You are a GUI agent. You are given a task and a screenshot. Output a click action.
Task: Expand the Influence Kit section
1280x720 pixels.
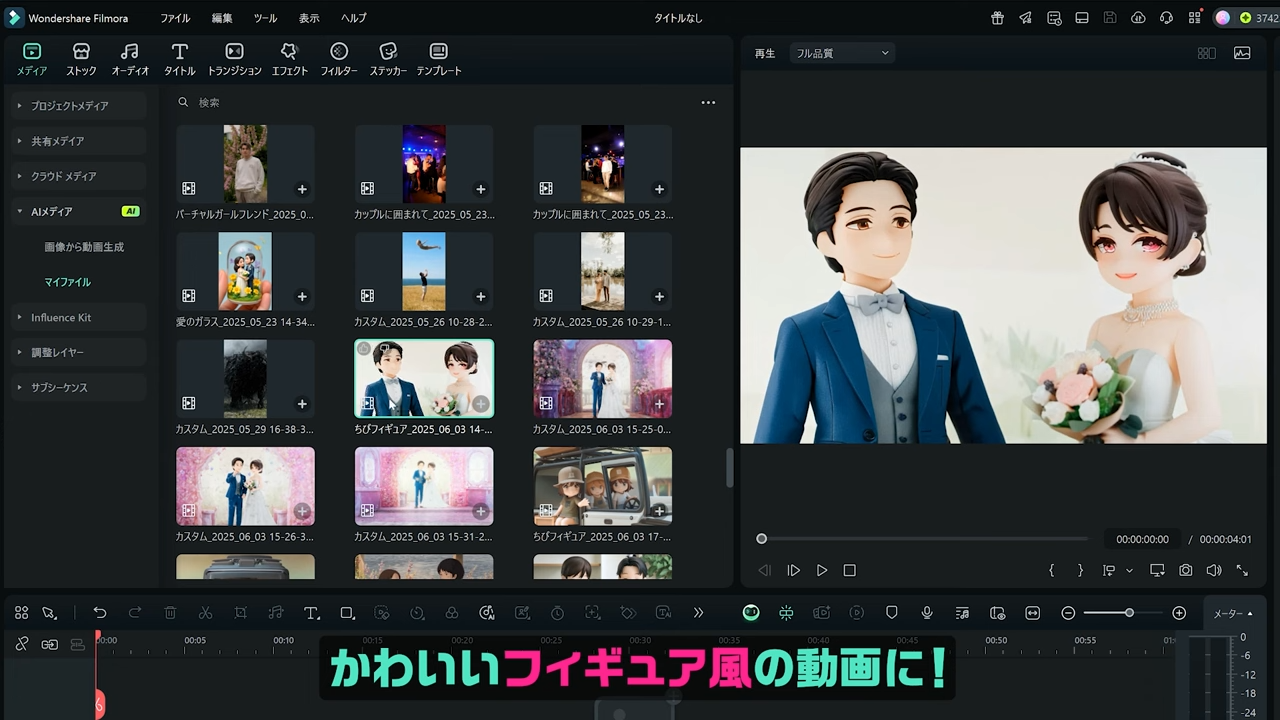[80, 317]
